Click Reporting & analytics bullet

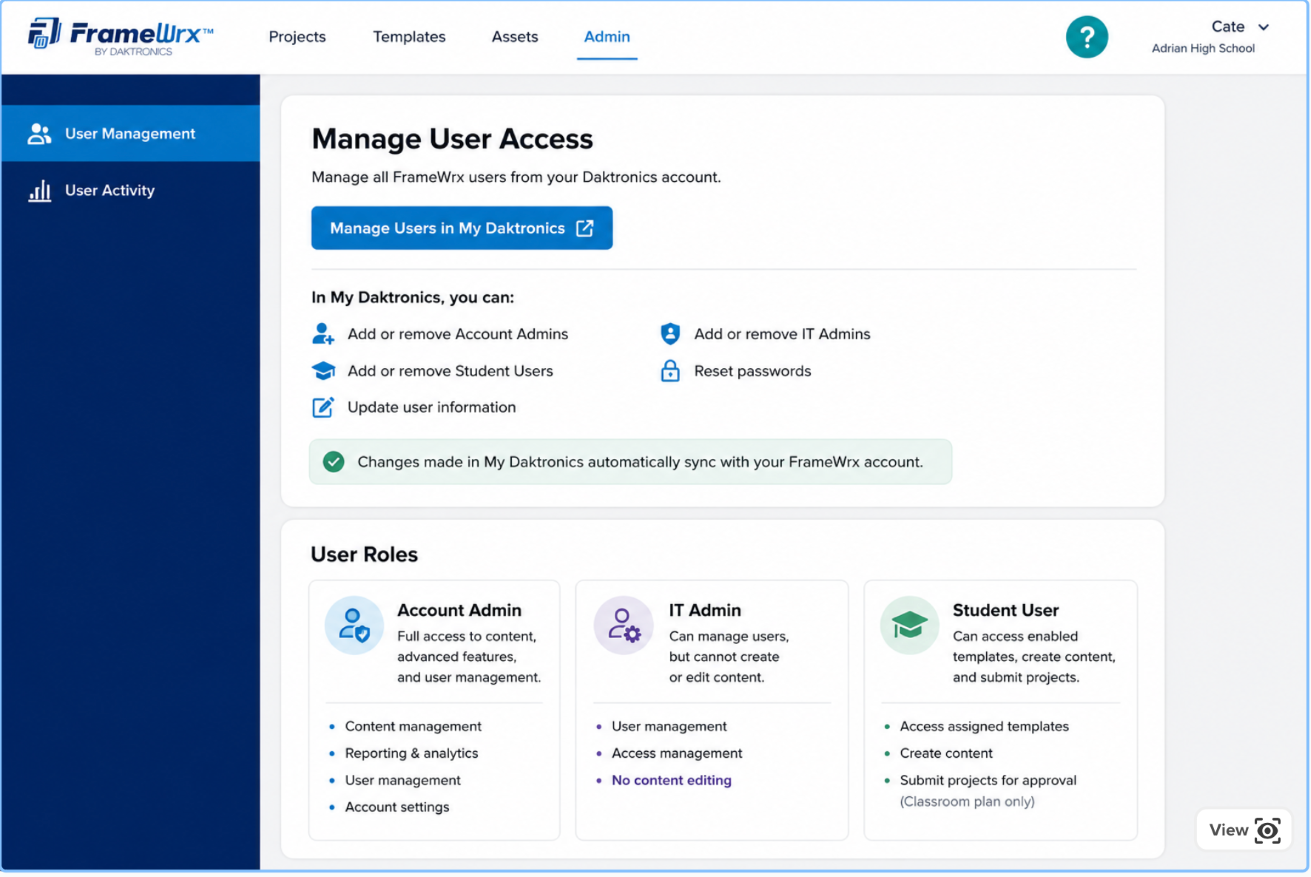coord(412,754)
